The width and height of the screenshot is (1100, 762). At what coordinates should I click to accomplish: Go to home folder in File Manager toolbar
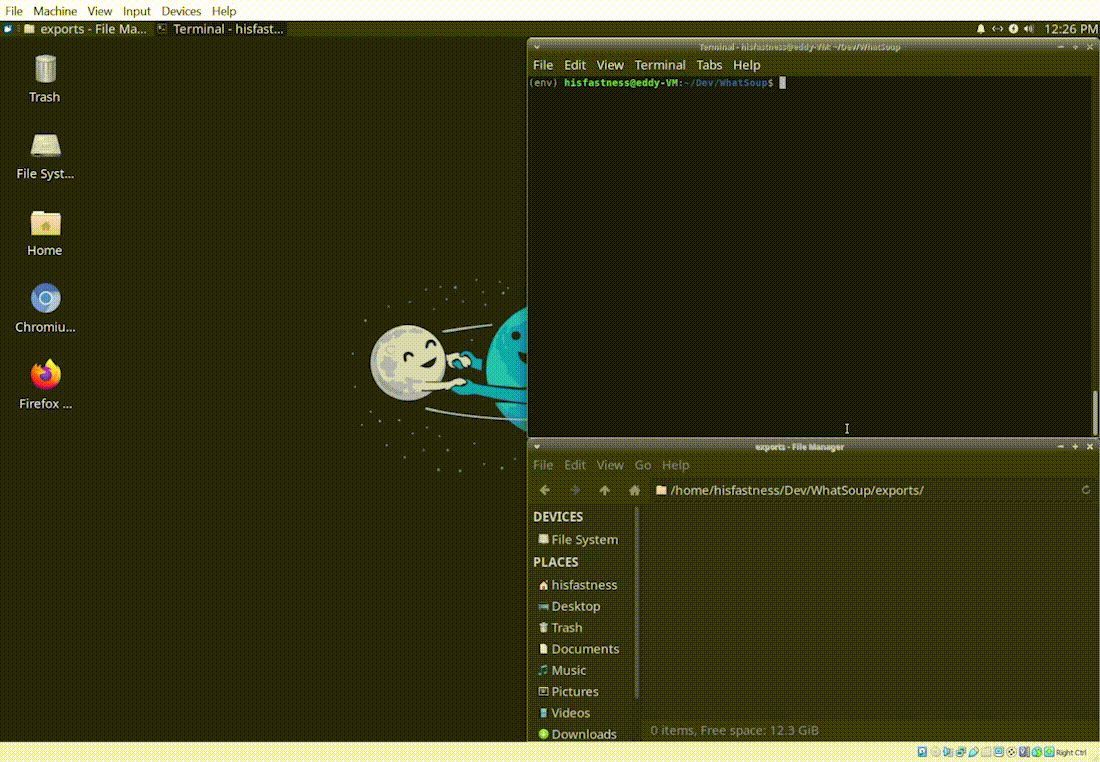click(634, 490)
